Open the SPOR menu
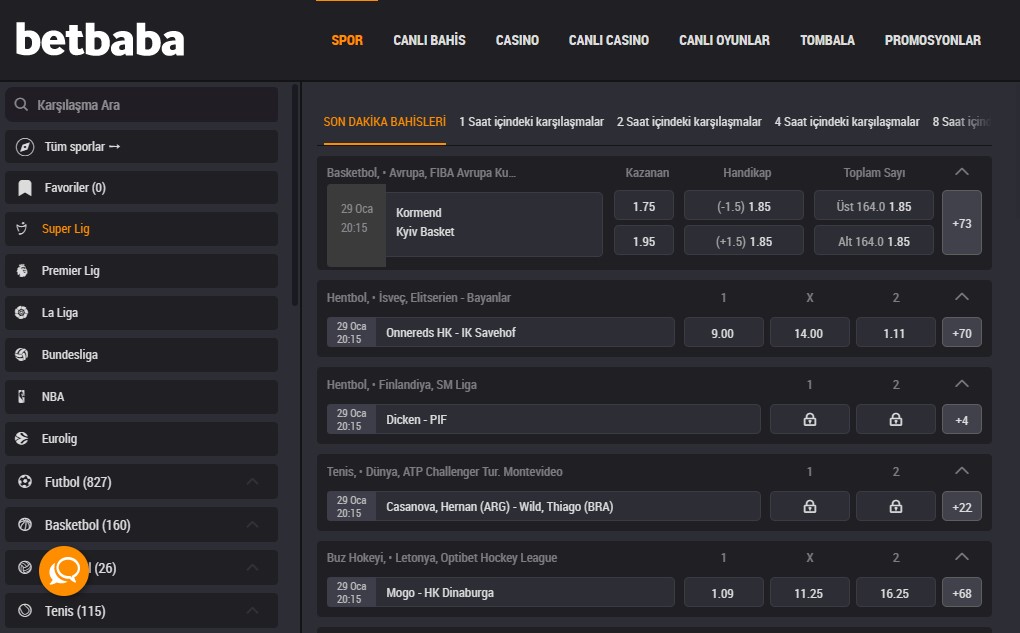This screenshot has width=1020, height=633. (347, 40)
